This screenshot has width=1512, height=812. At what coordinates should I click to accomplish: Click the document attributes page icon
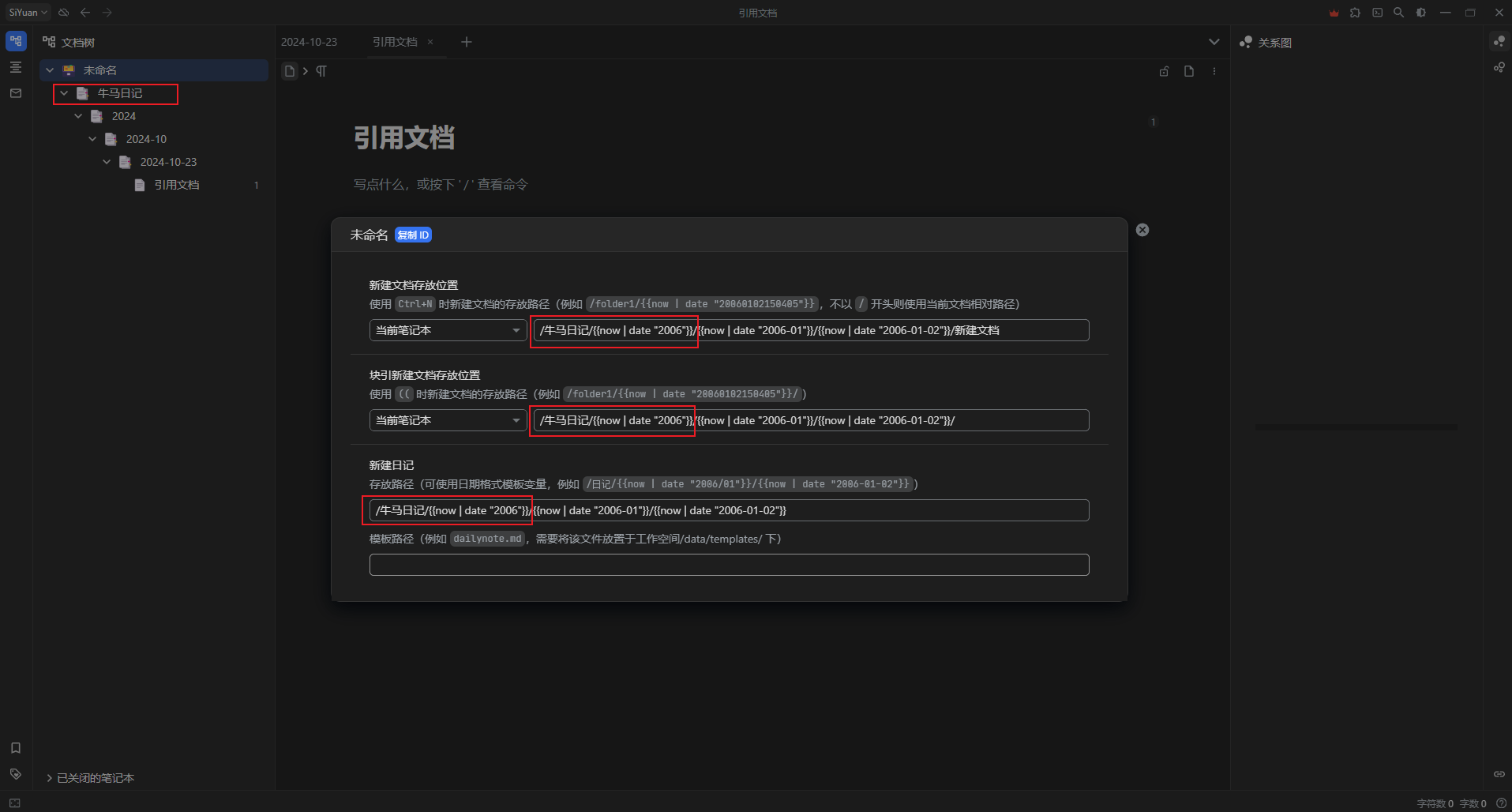pyautogui.click(x=1189, y=71)
